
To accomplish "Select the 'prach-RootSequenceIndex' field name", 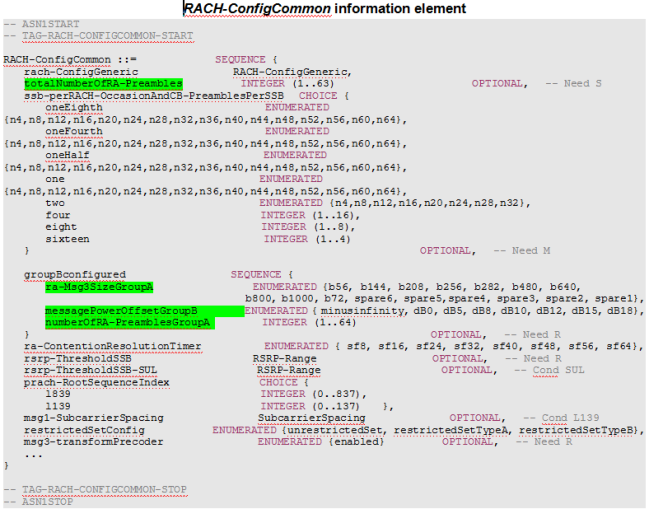I will [x=97, y=382].
